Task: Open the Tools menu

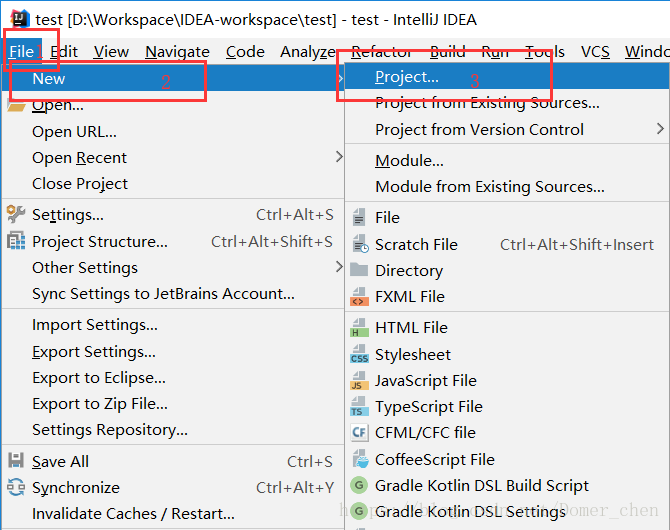Action: click(x=544, y=52)
